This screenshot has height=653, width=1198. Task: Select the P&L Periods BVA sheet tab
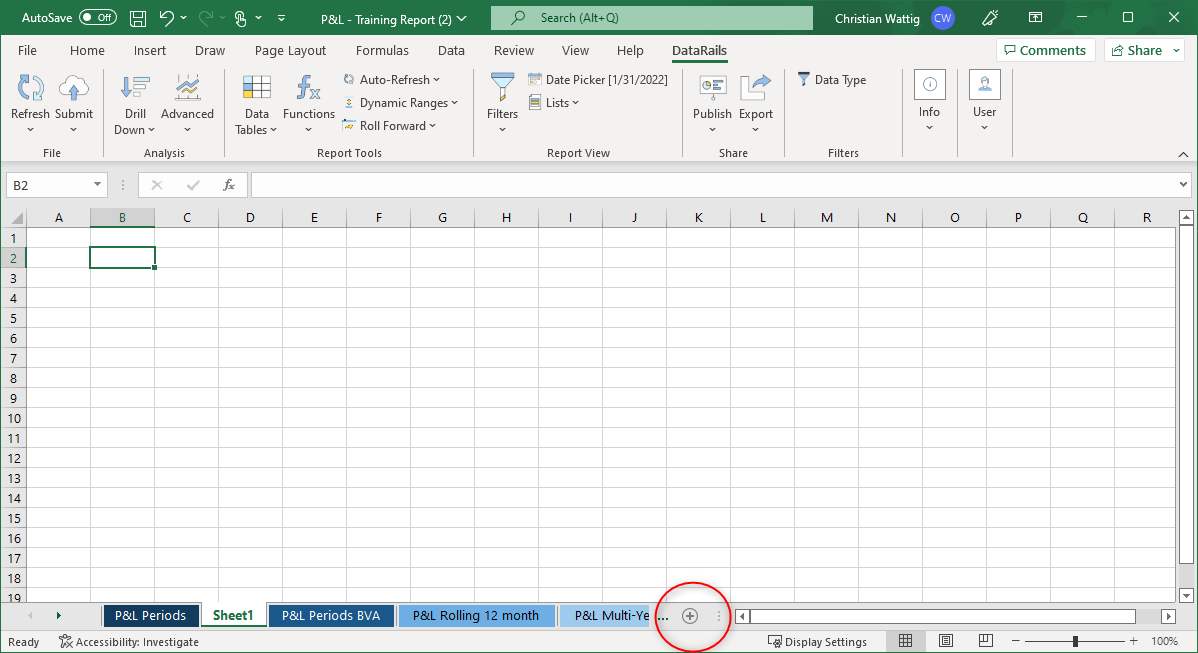coord(331,616)
